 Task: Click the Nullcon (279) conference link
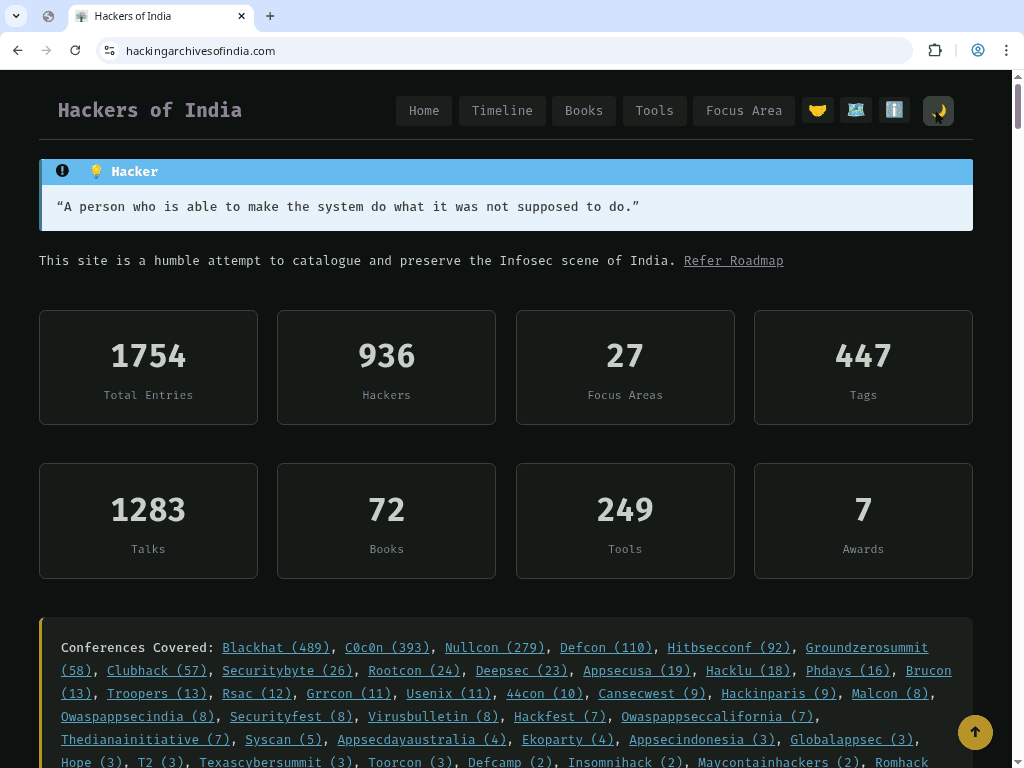[494, 648]
